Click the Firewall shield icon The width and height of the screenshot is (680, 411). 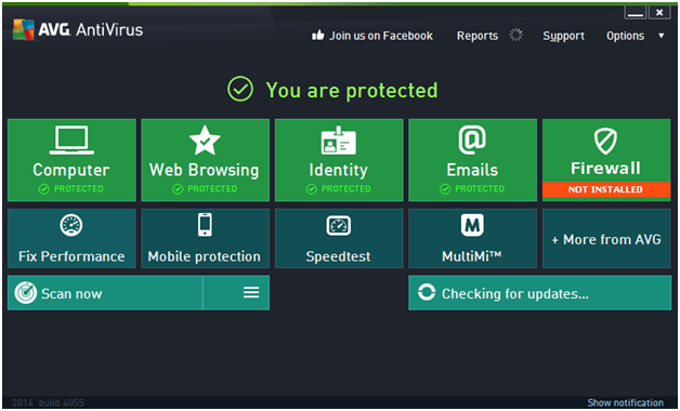606,140
